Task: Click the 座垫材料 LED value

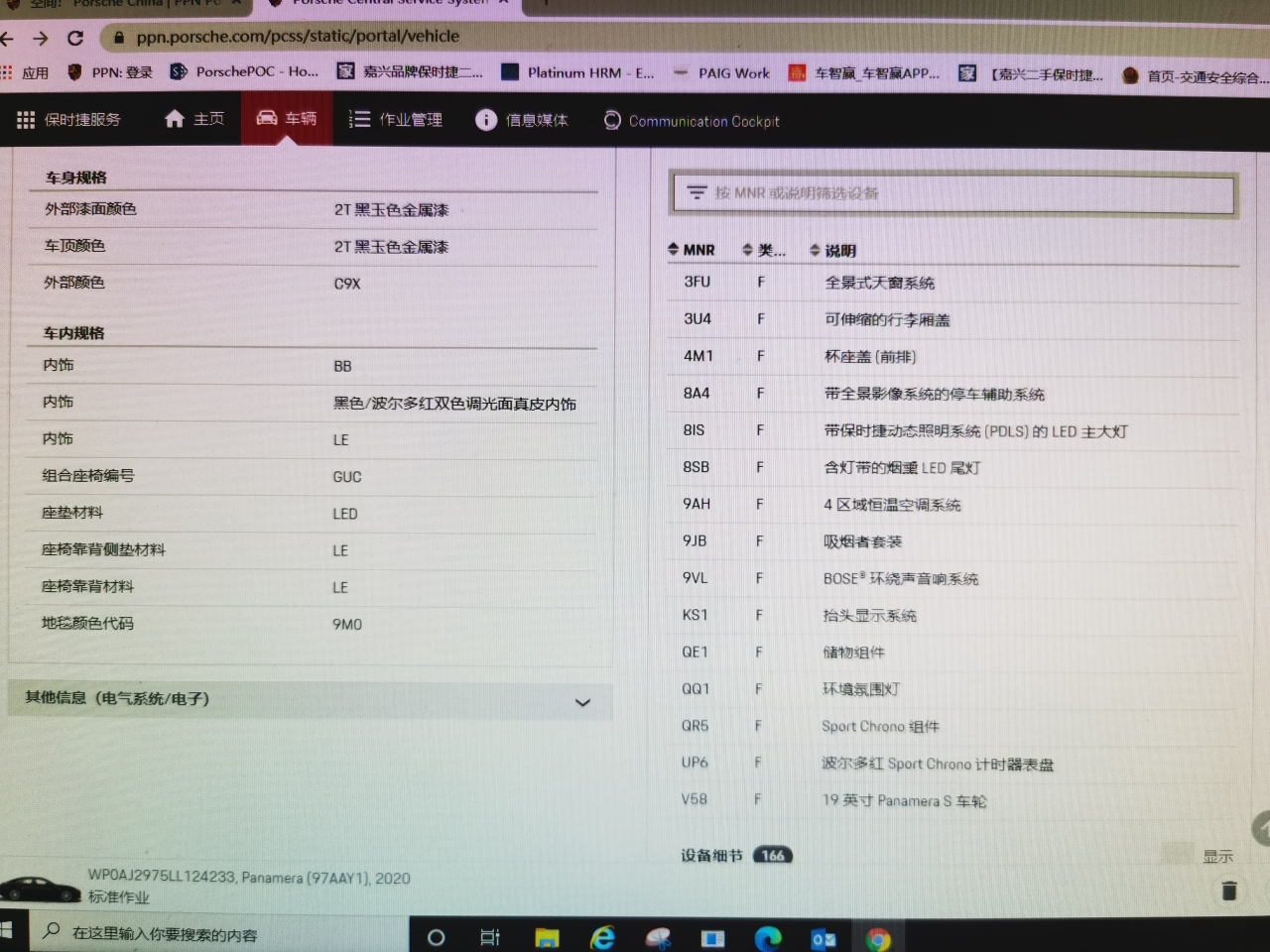Action: click(x=345, y=514)
